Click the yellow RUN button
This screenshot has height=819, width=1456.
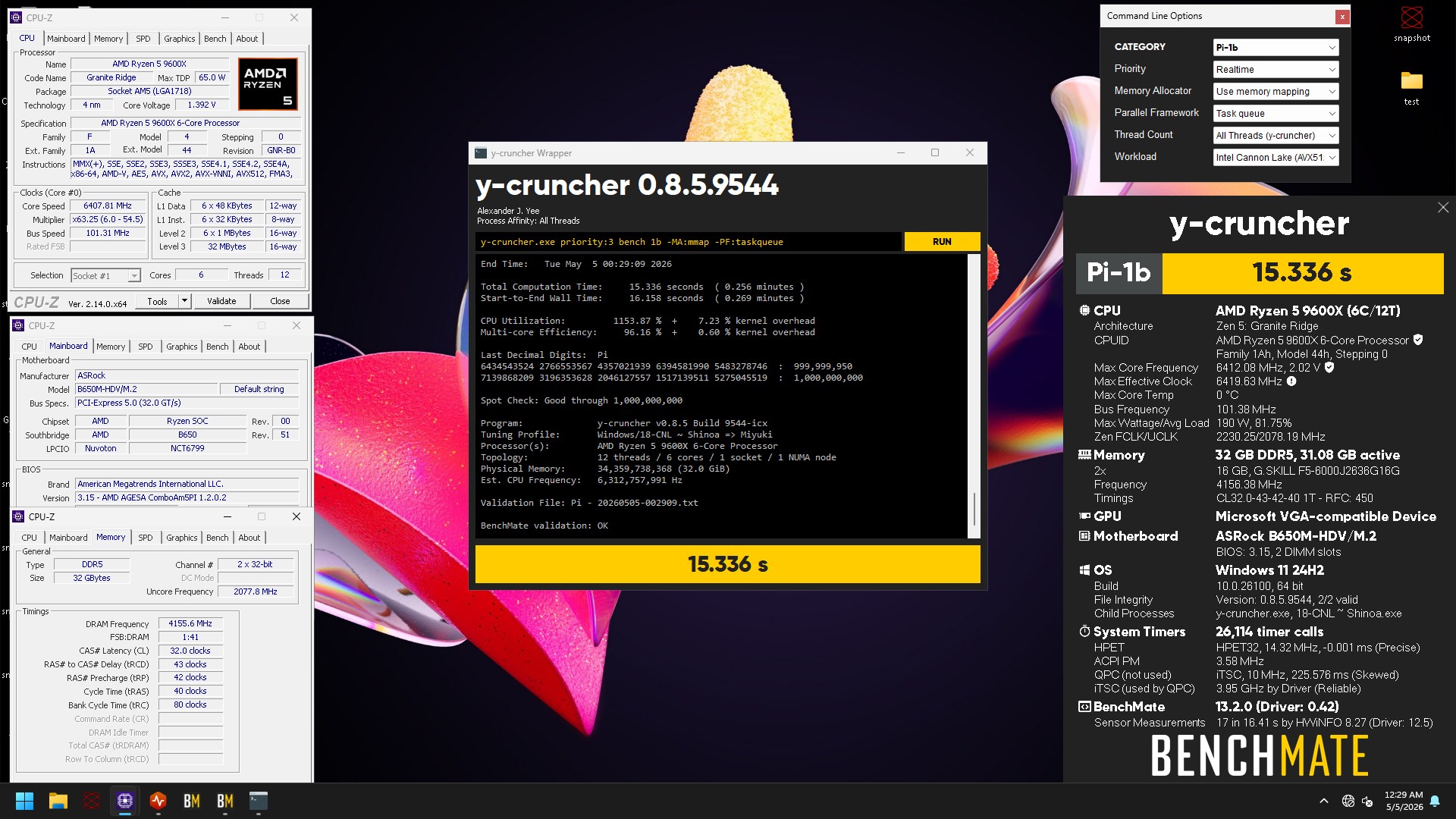coord(942,242)
